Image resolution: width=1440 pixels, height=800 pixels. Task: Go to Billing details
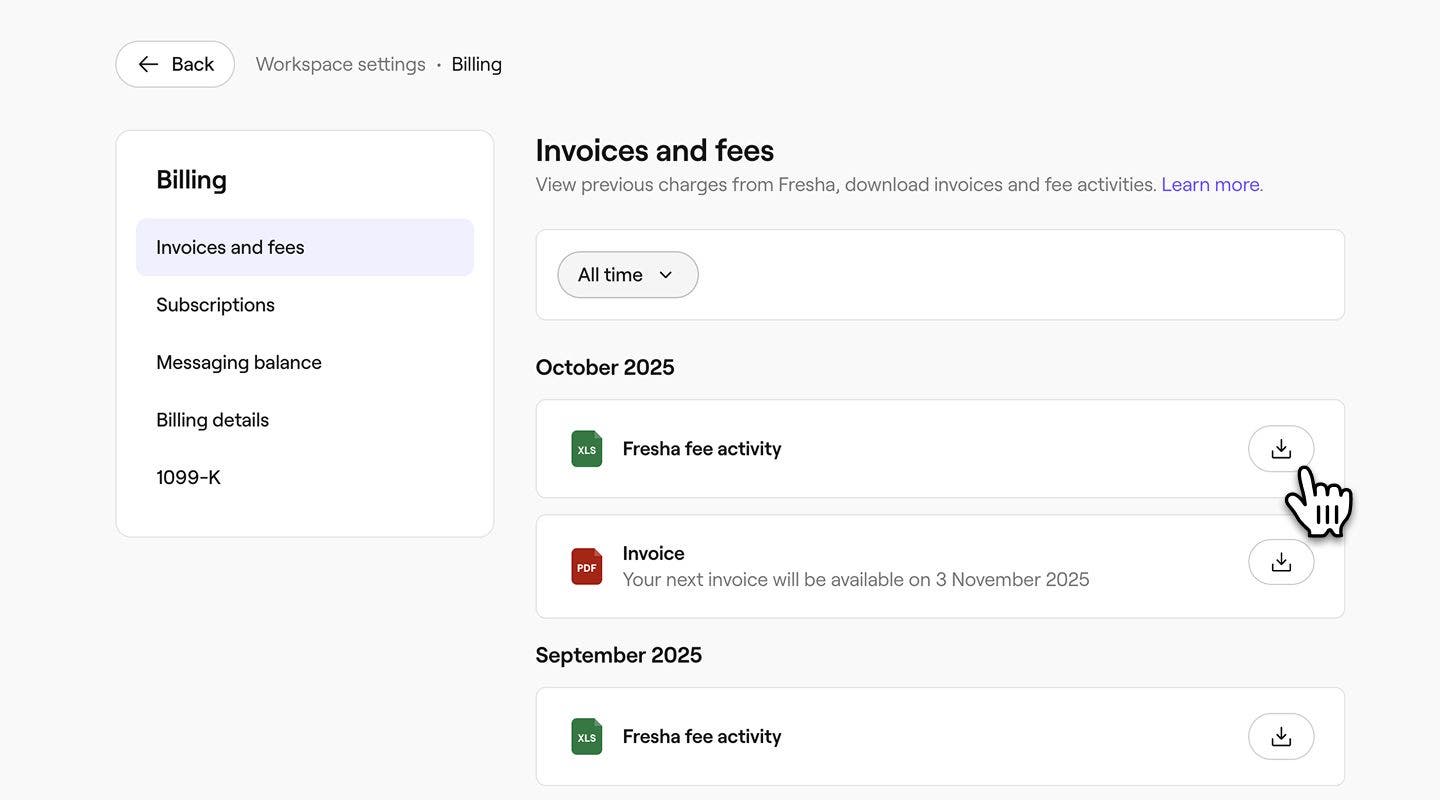click(x=212, y=420)
